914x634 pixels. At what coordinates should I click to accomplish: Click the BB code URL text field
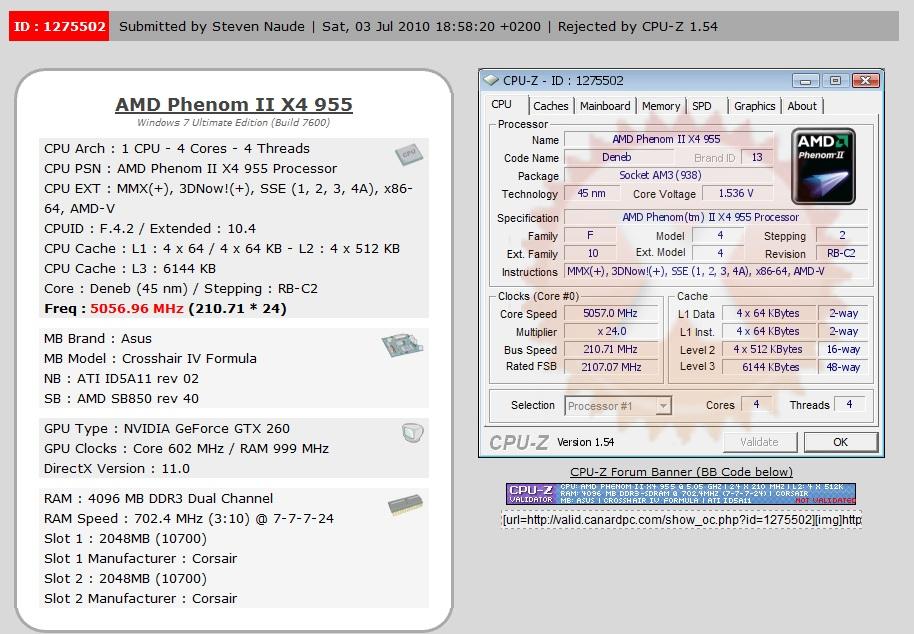point(681,519)
